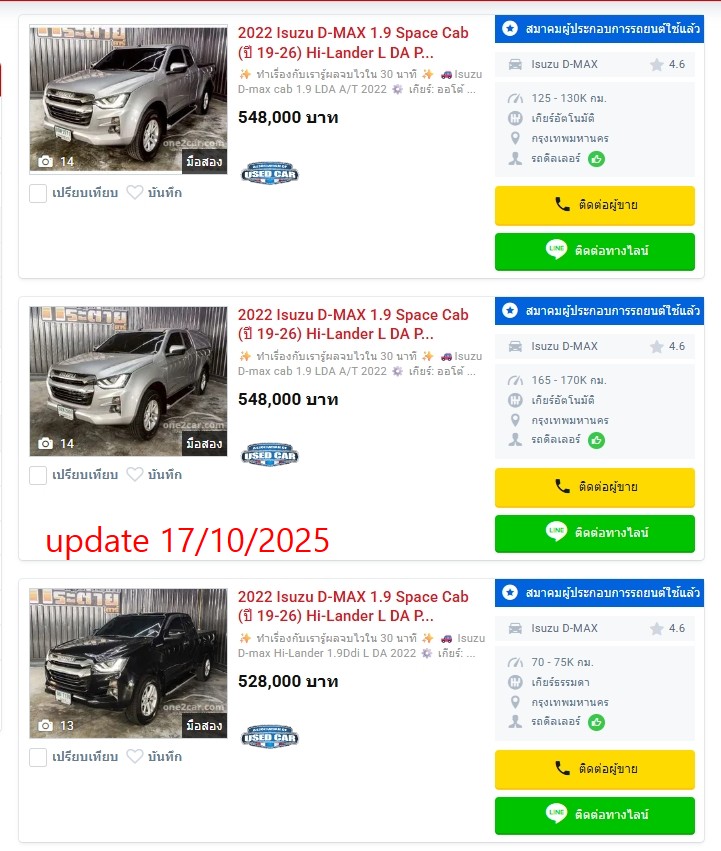Tick the compare checkbox on the first listing

(x=38, y=193)
